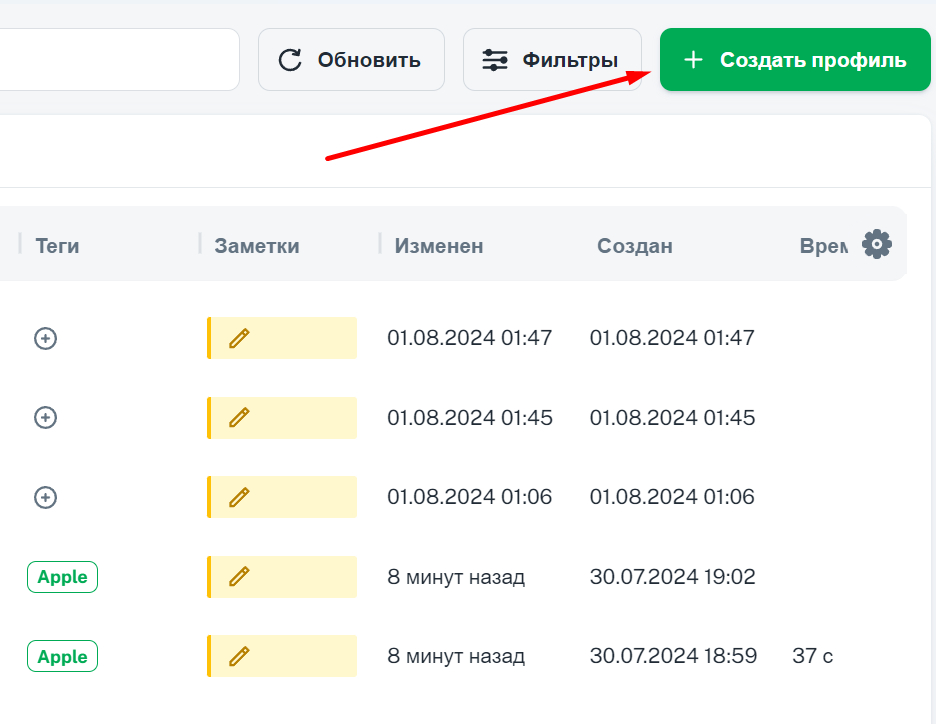Select created date 01.08.2024 01:45

pos(672,418)
